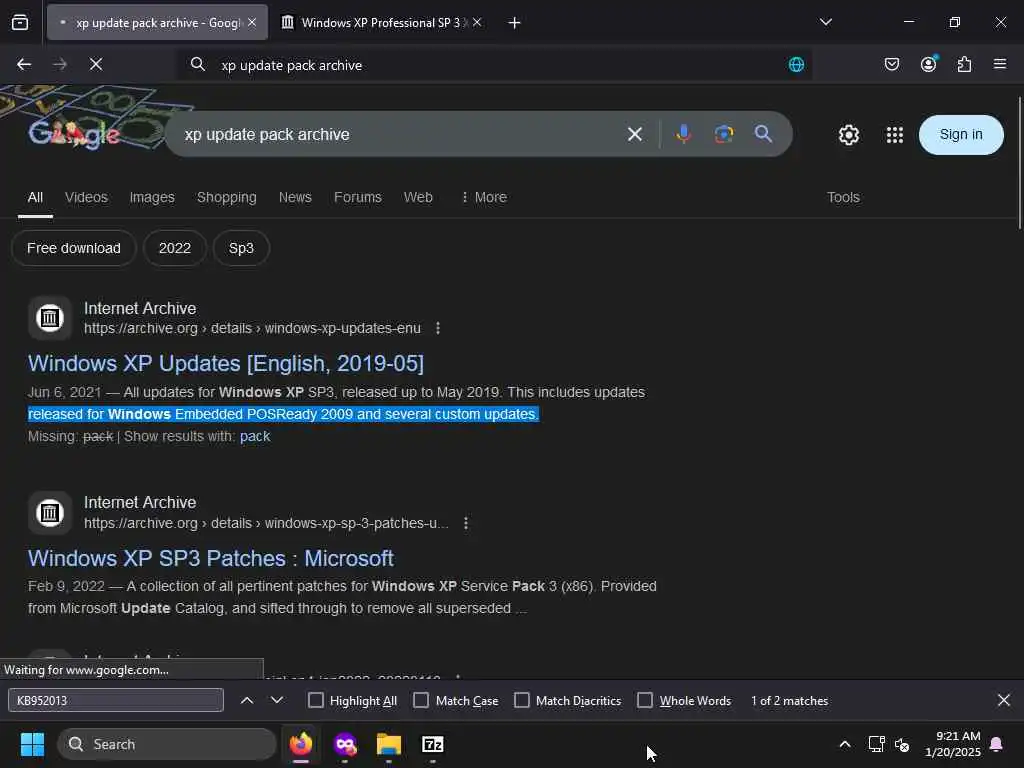Close the 'Windows XP Professional SP 3' tab
Image resolution: width=1024 pixels, height=768 pixels.
pos(477,23)
